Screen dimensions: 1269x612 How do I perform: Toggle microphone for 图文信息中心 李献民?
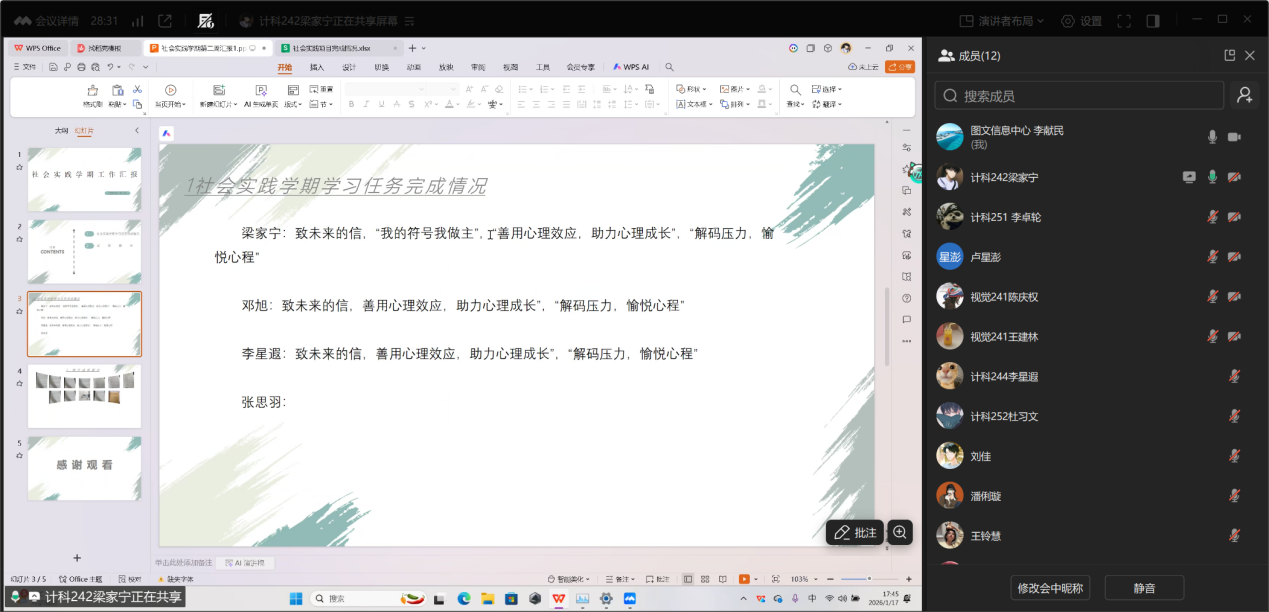tap(1212, 137)
